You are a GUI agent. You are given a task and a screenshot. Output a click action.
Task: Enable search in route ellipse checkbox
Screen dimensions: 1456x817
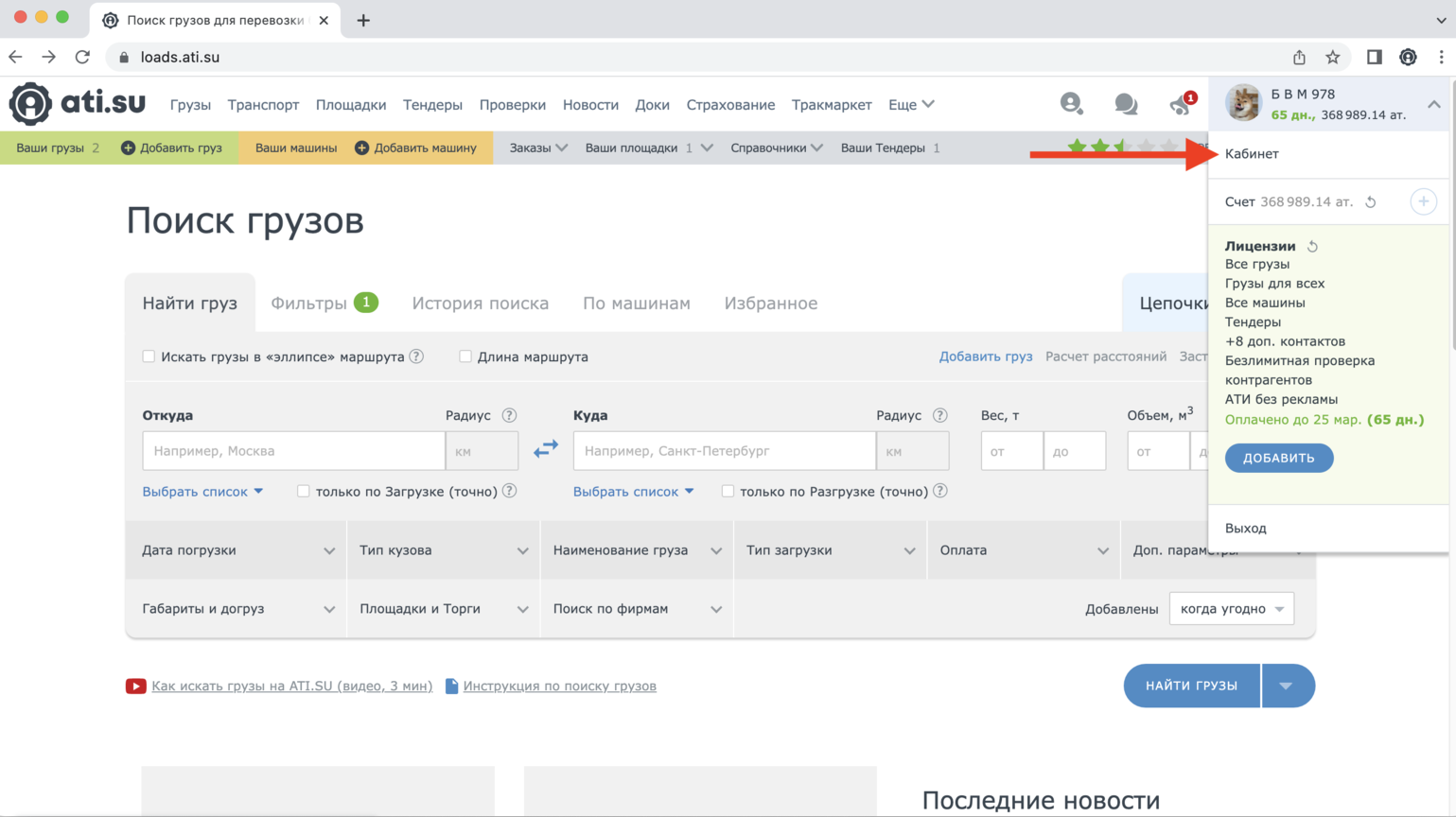pos(149,356)
